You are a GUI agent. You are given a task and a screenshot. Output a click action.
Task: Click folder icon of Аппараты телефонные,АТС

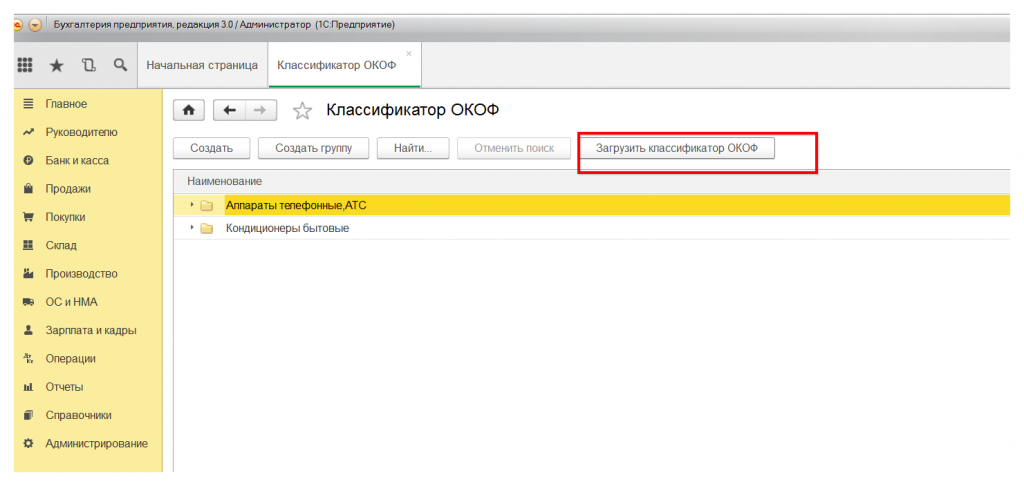[x=207, y=206]
